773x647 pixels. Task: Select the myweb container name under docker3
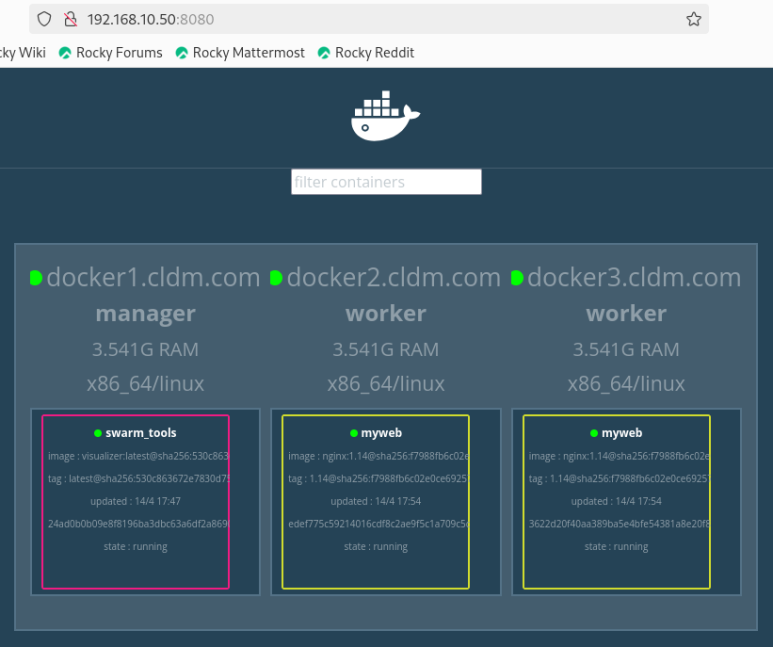(622, 433)
